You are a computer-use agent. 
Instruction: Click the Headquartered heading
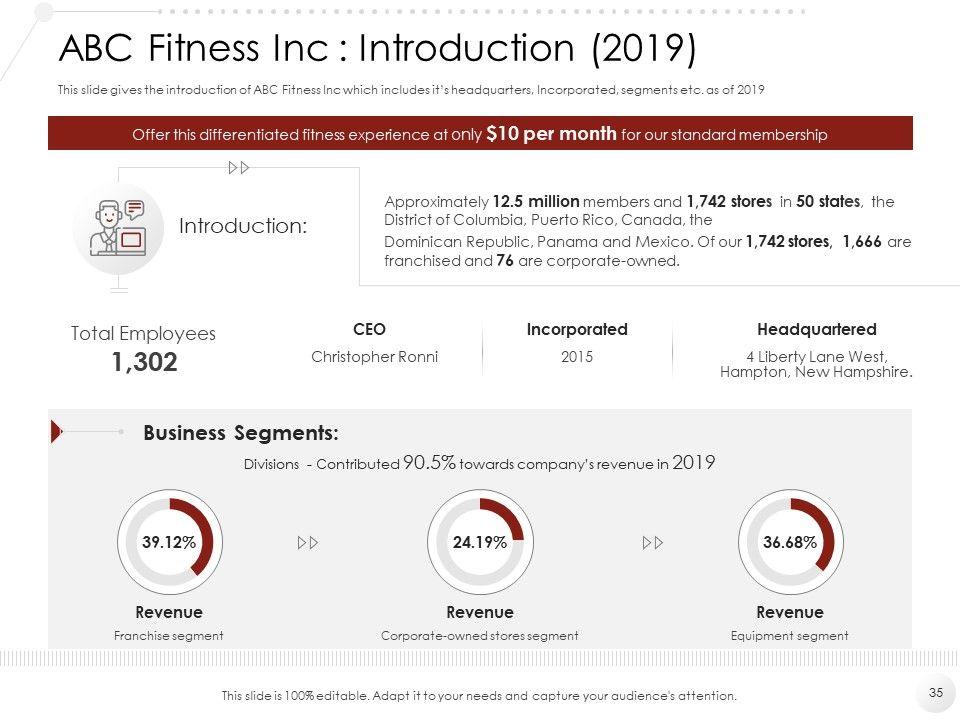click(817, 329)
